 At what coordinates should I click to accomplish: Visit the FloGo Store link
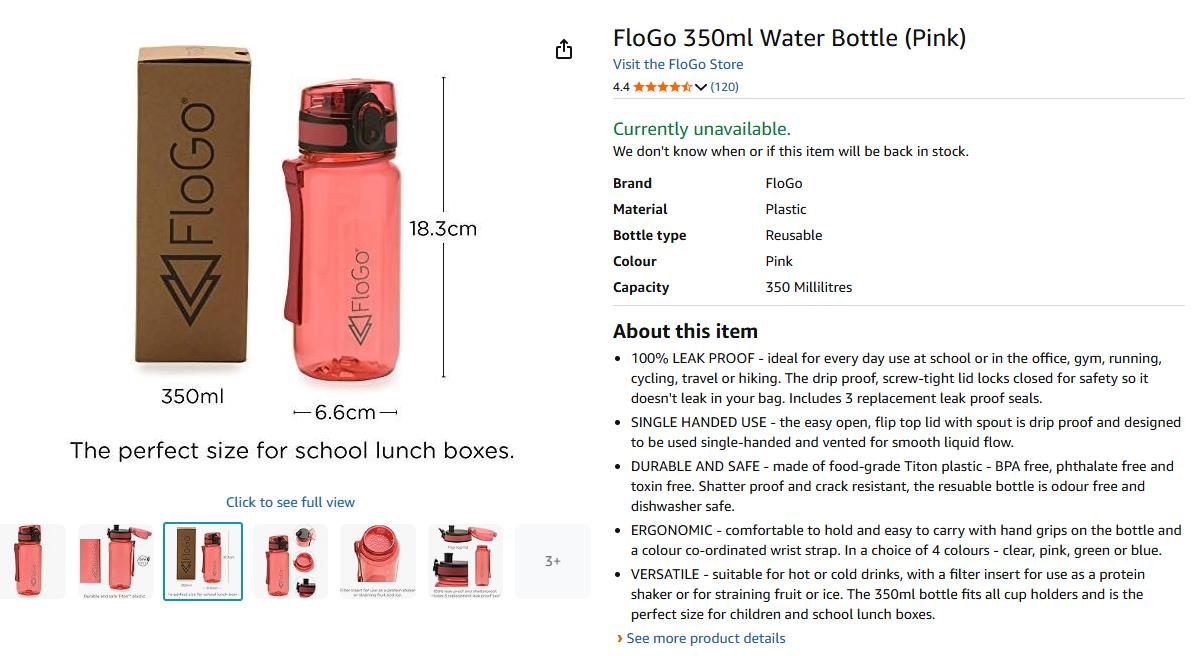(x=677, y=64)
